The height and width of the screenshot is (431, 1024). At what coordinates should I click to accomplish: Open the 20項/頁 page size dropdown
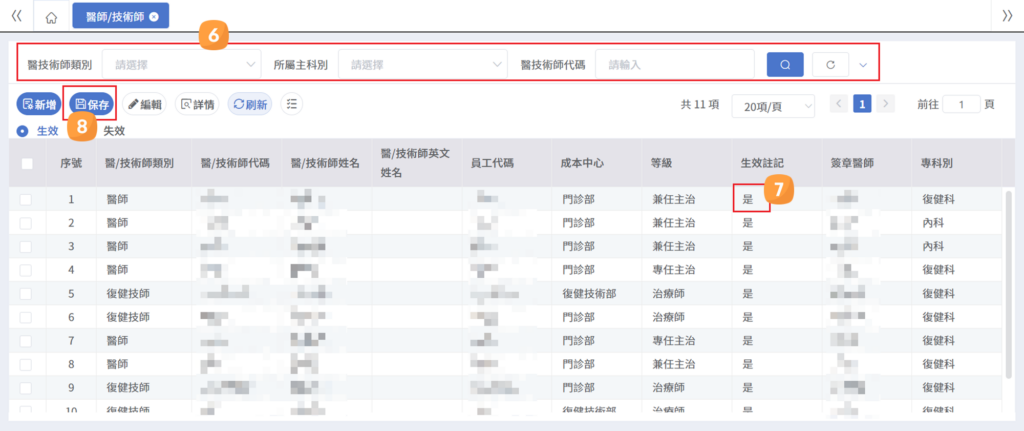point(773,105)
